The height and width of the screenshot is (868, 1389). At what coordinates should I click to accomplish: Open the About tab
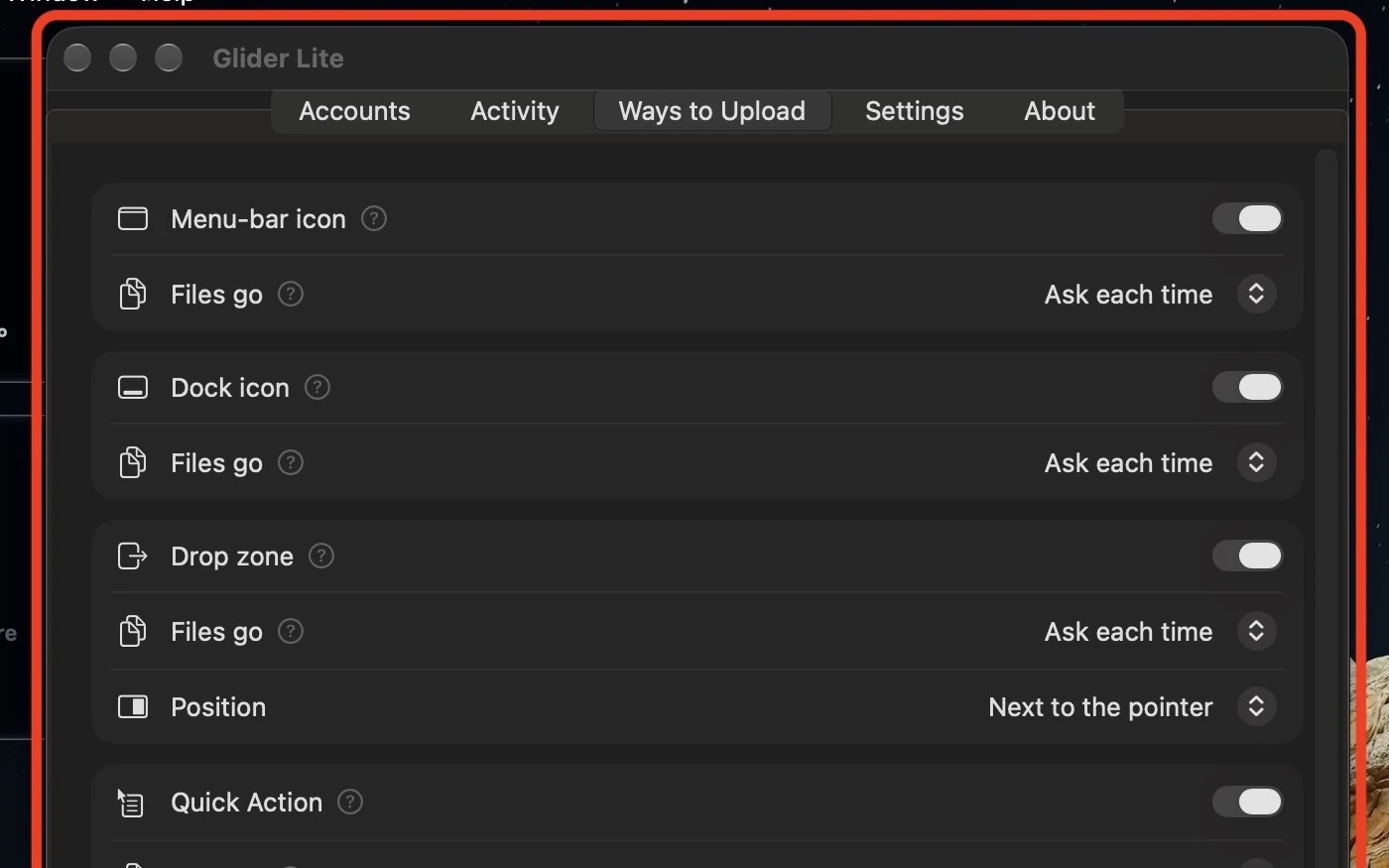click(1060, 111)
